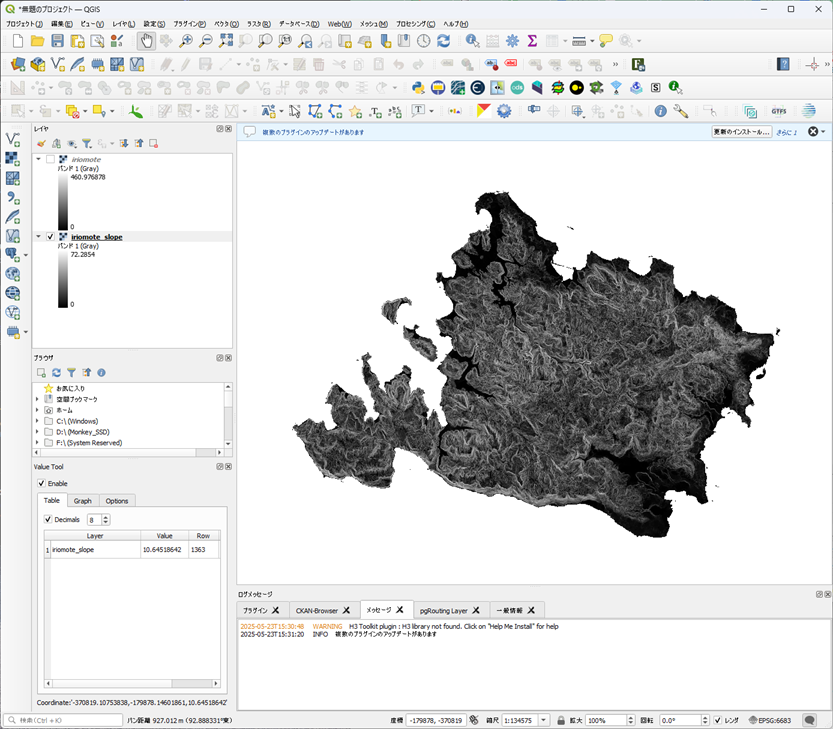Click the Save Project floppy disk icon
Viewport: 833px width, 729px height.
point(57,41)
